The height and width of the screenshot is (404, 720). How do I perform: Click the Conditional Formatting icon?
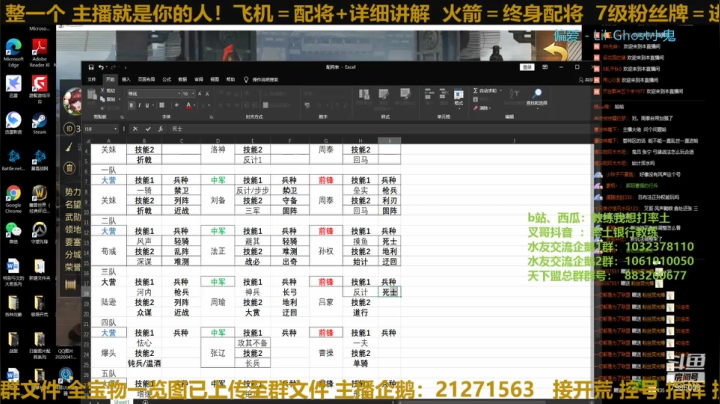pyautogui.click(x=364, y=95)
